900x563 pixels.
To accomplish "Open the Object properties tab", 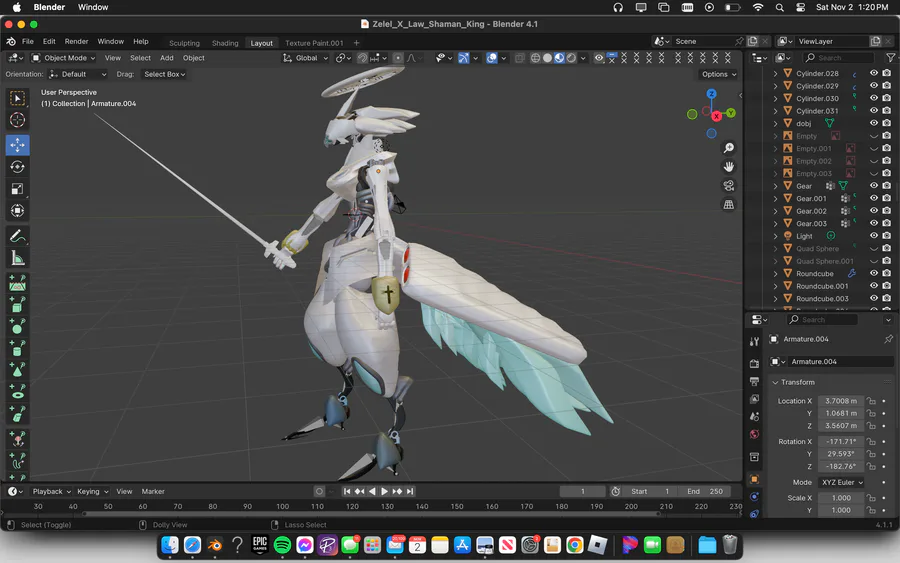I will [754, 479].
